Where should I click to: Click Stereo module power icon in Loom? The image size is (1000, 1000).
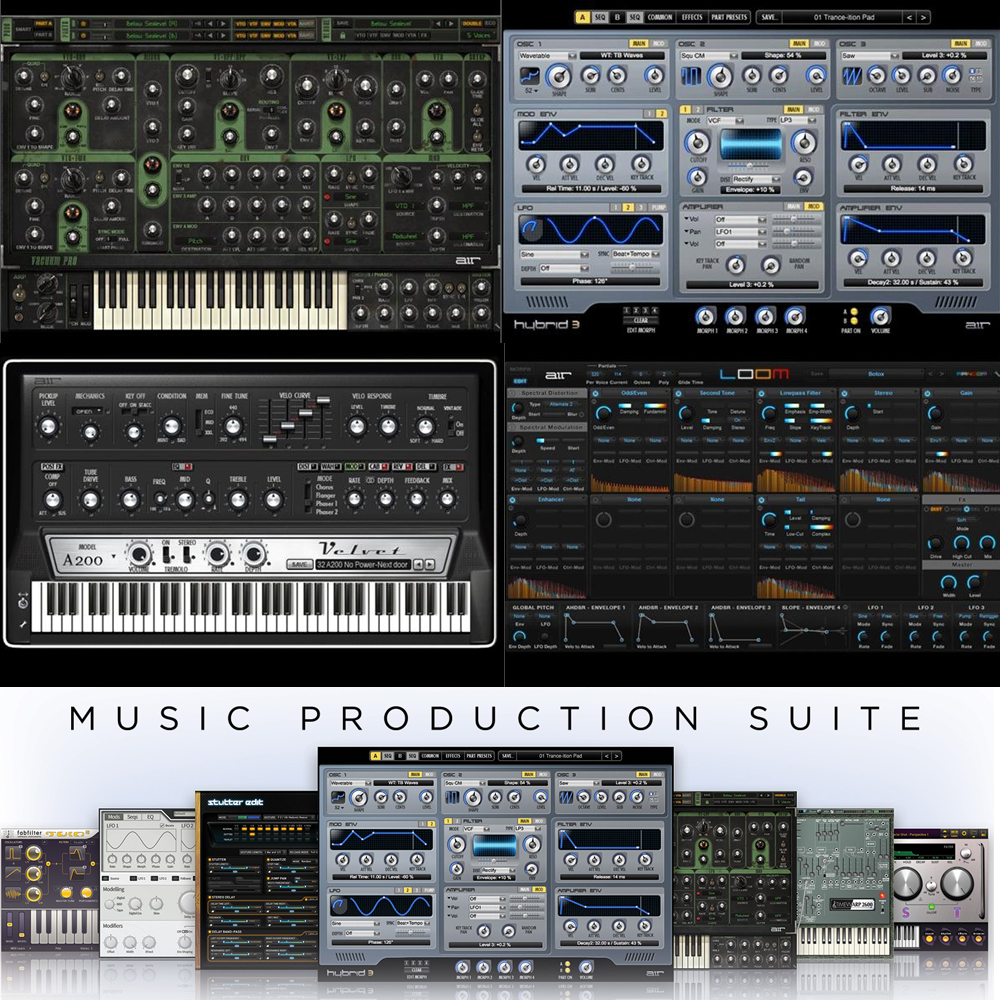pyautogui.click(x=844, y=393)
